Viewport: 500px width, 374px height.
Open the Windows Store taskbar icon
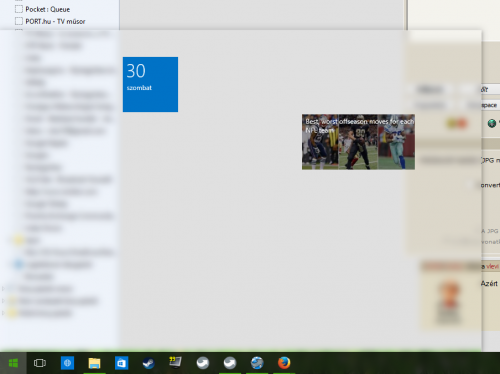coord(121,363)
